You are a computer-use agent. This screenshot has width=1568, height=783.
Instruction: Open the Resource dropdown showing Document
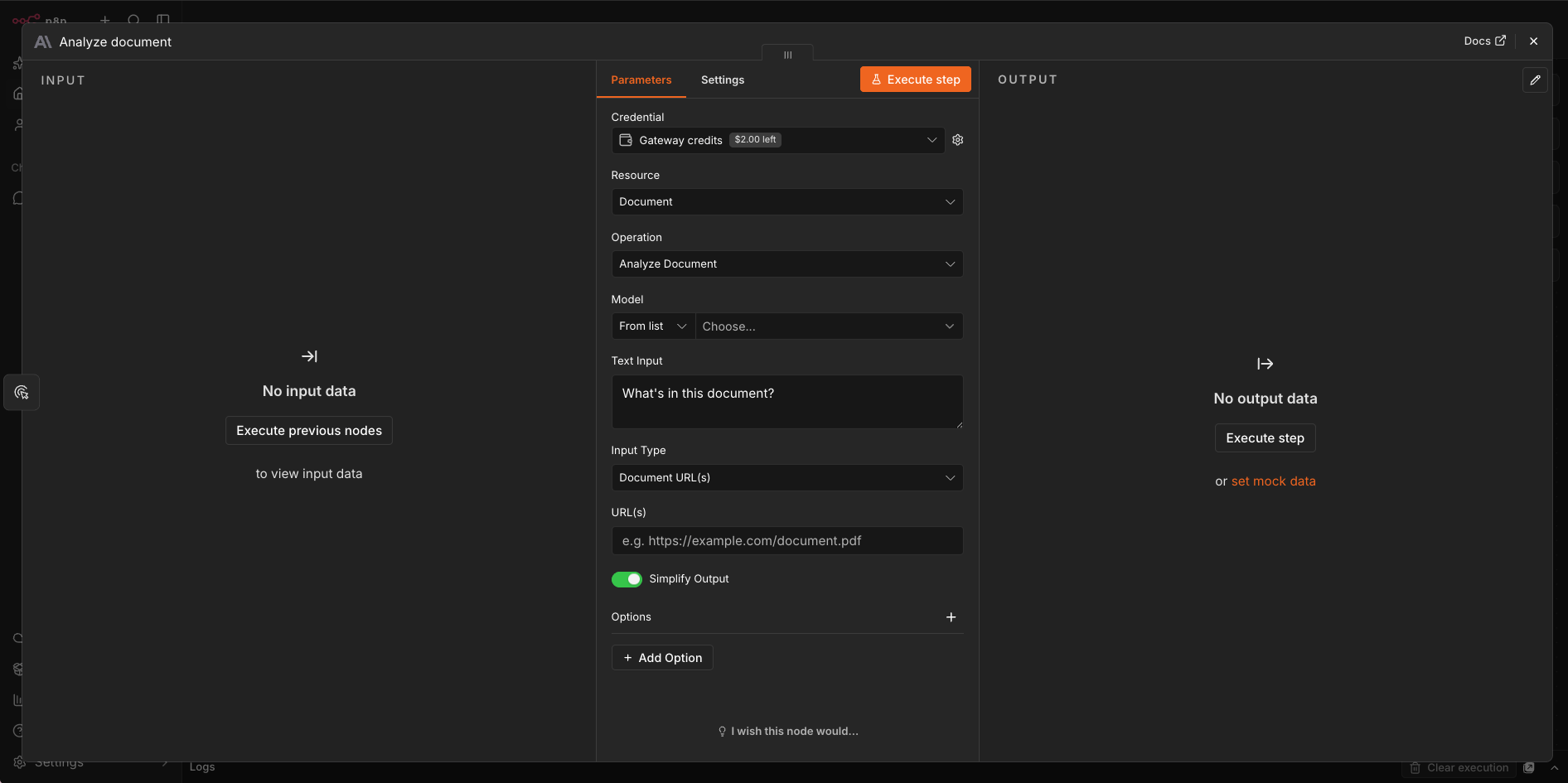coord(787,202)
